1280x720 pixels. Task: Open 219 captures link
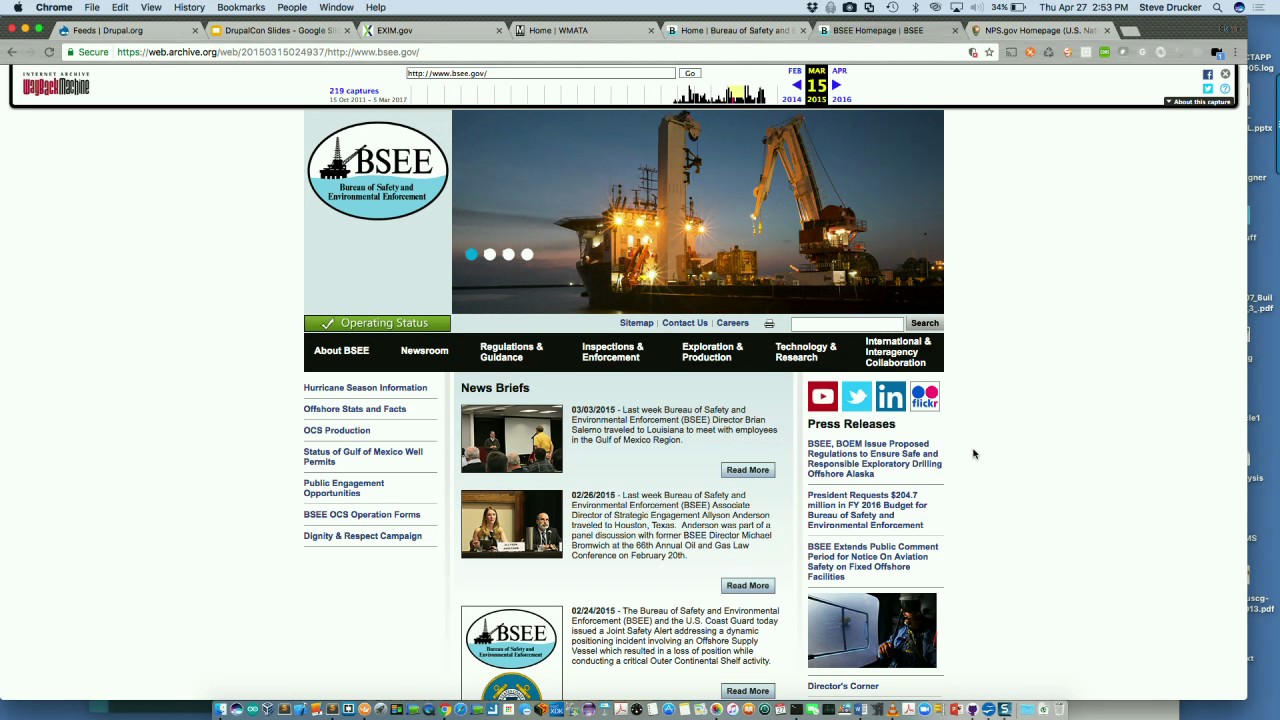pyautogui.click(x=354, y=91)
